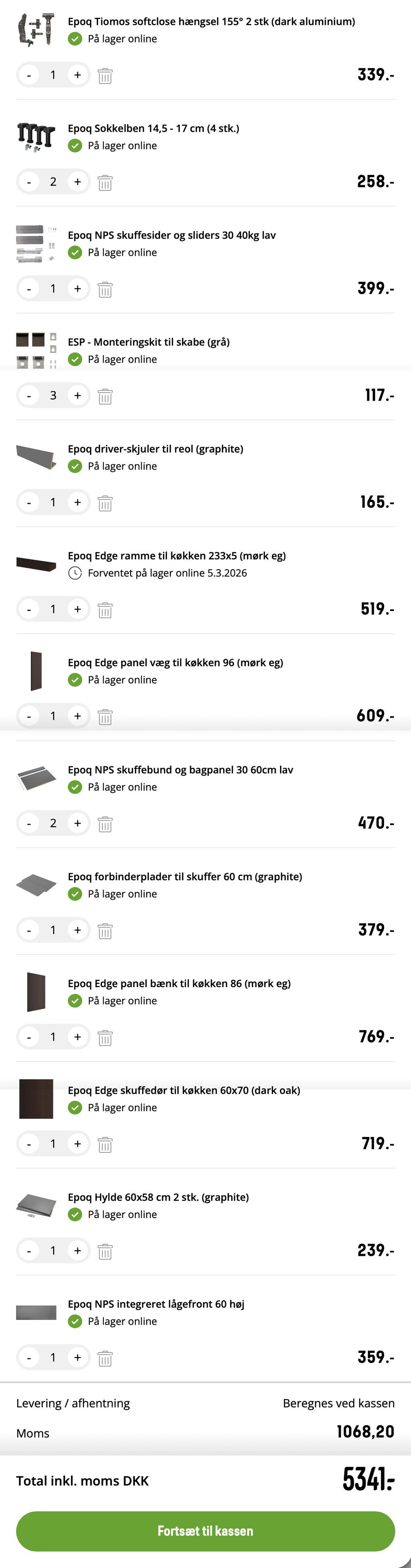This screenshot has width=411, height=1568.
Task: Remove Epoq NPS integreret lågefront item
Action: 105,1358
